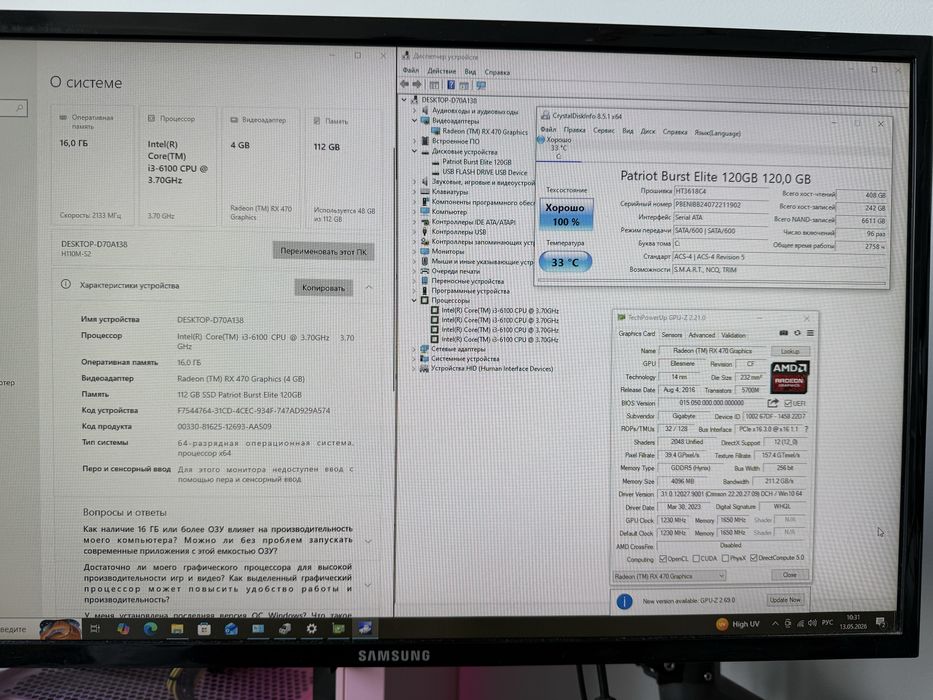Viewport: 933px width, 700px height.
Task: Open Settings gear icon on the taskbar
Action: [x=311, y=628]
